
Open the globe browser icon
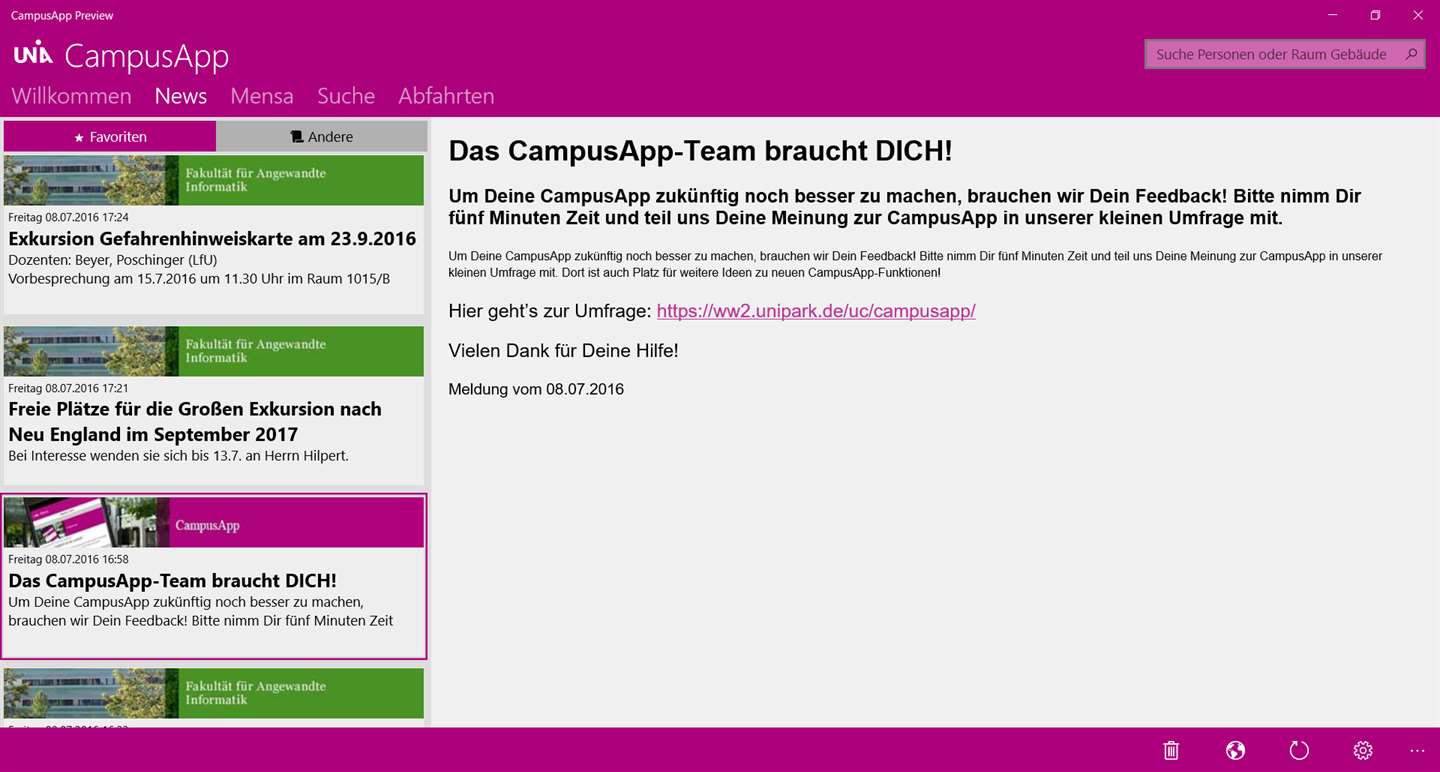pyautogui.click(x=1235, y=750)
